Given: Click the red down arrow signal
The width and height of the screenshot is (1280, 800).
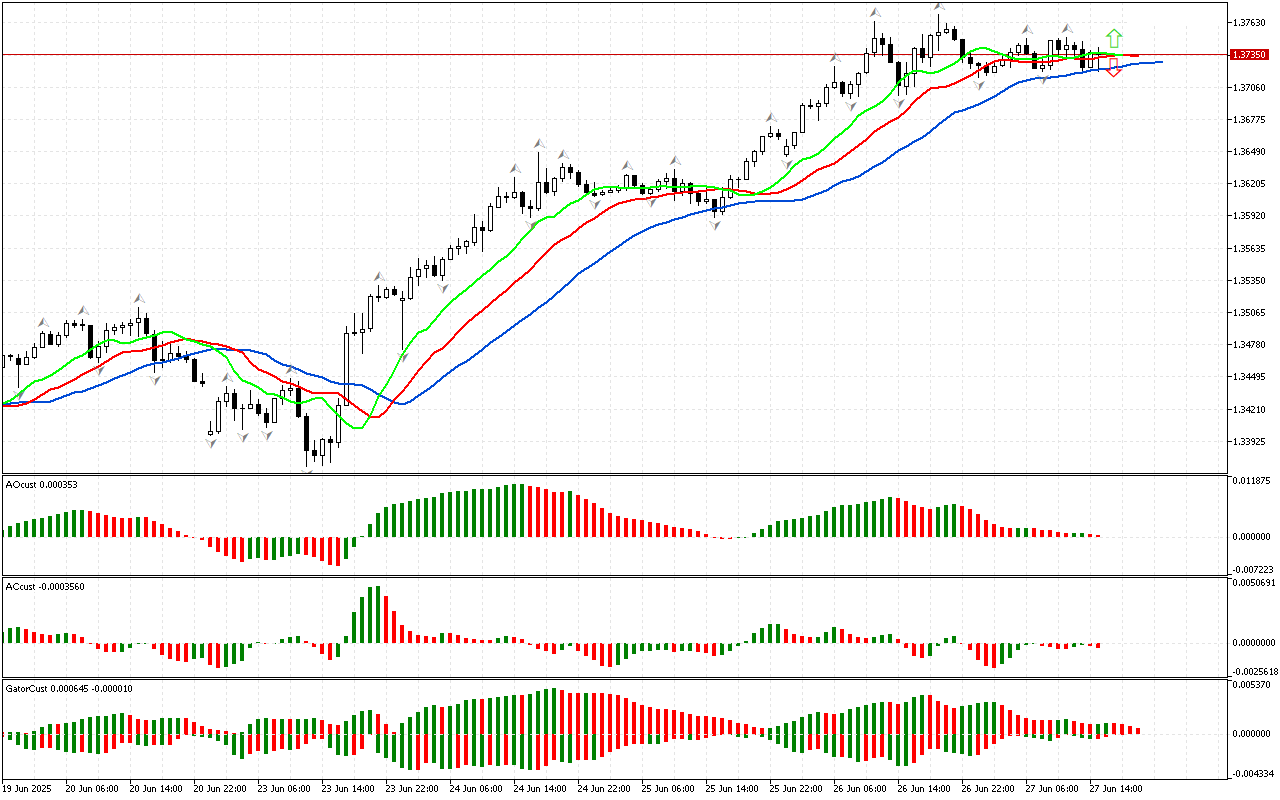Looking at the screenshot, I should point(1113,68).
